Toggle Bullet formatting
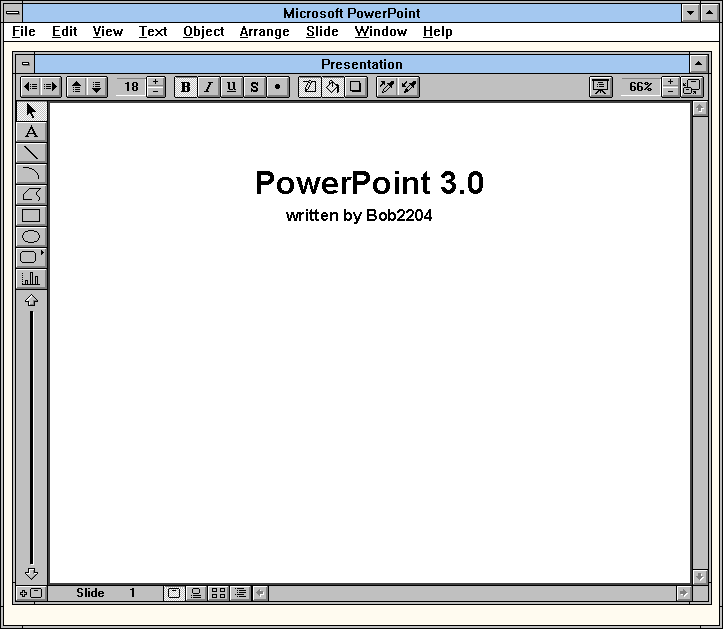 click(278, 87)
